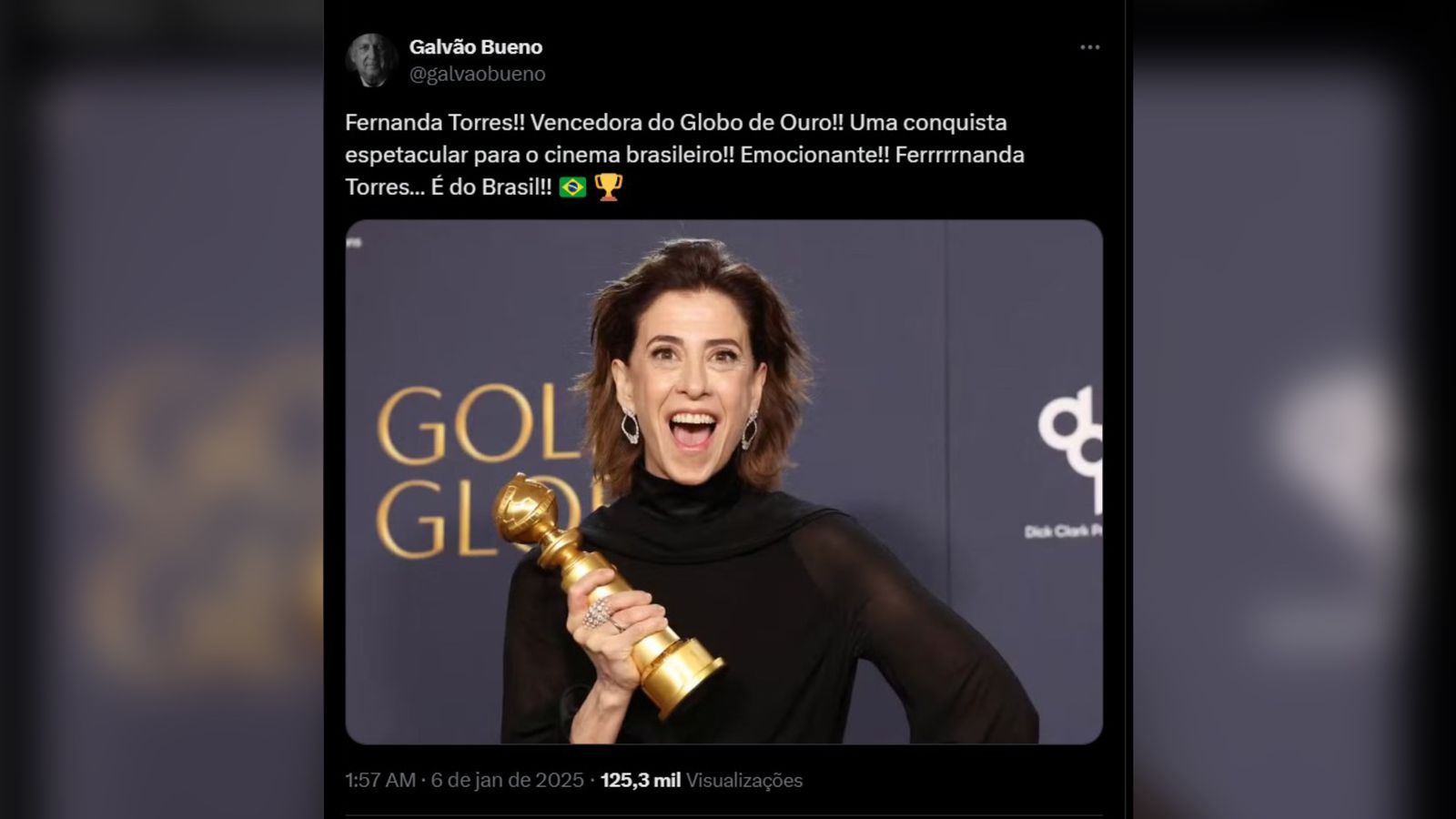Open Galvão Bueno's profile avatar

371,60
